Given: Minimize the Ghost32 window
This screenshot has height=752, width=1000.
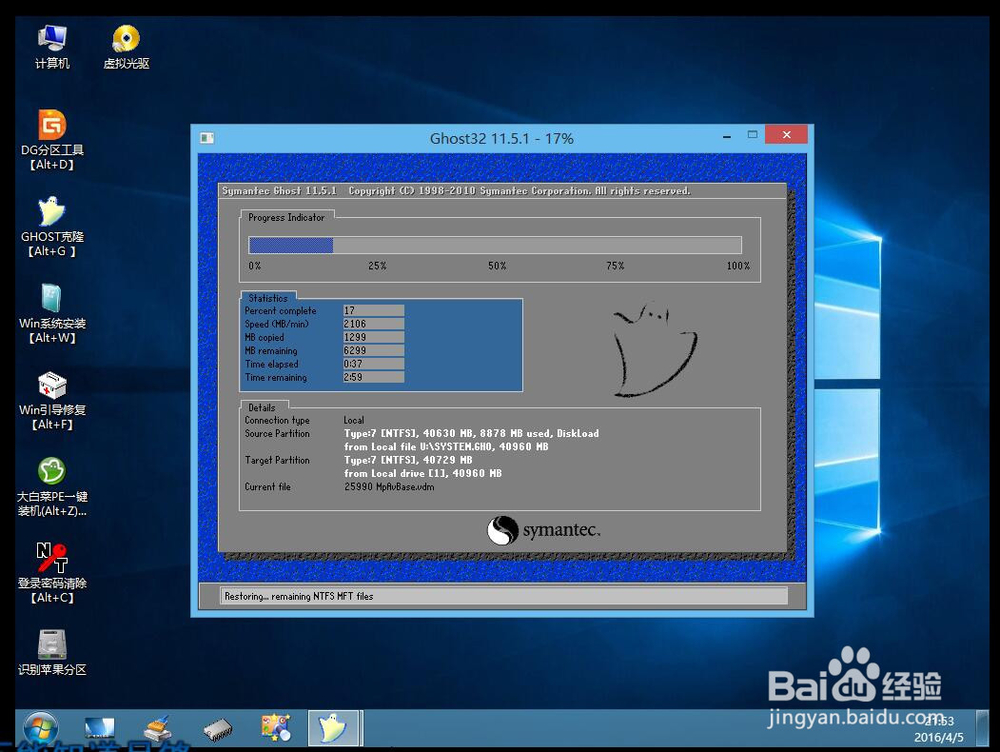Looking at the screenshot, I should pos(726,136).
